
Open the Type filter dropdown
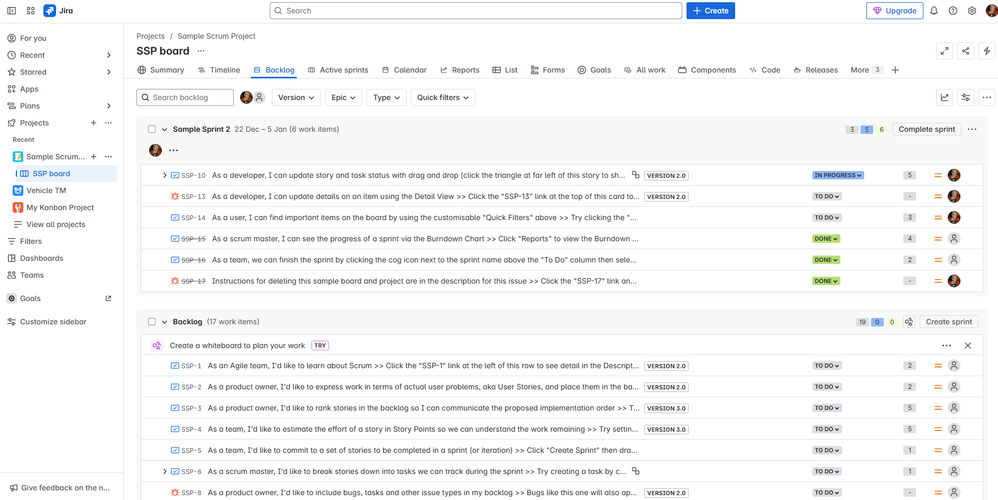tap(386, 97)
